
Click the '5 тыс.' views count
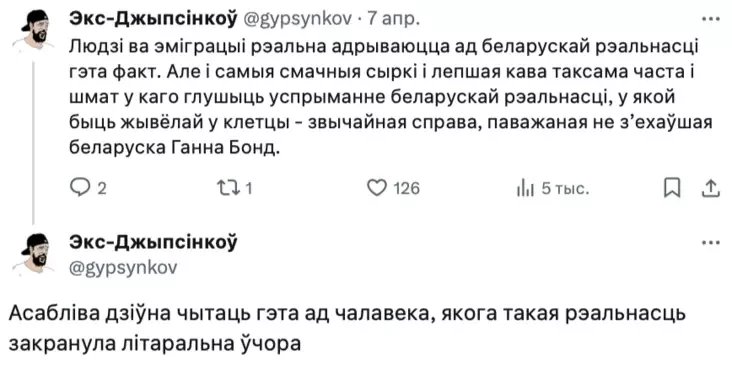tap(565, 188)
